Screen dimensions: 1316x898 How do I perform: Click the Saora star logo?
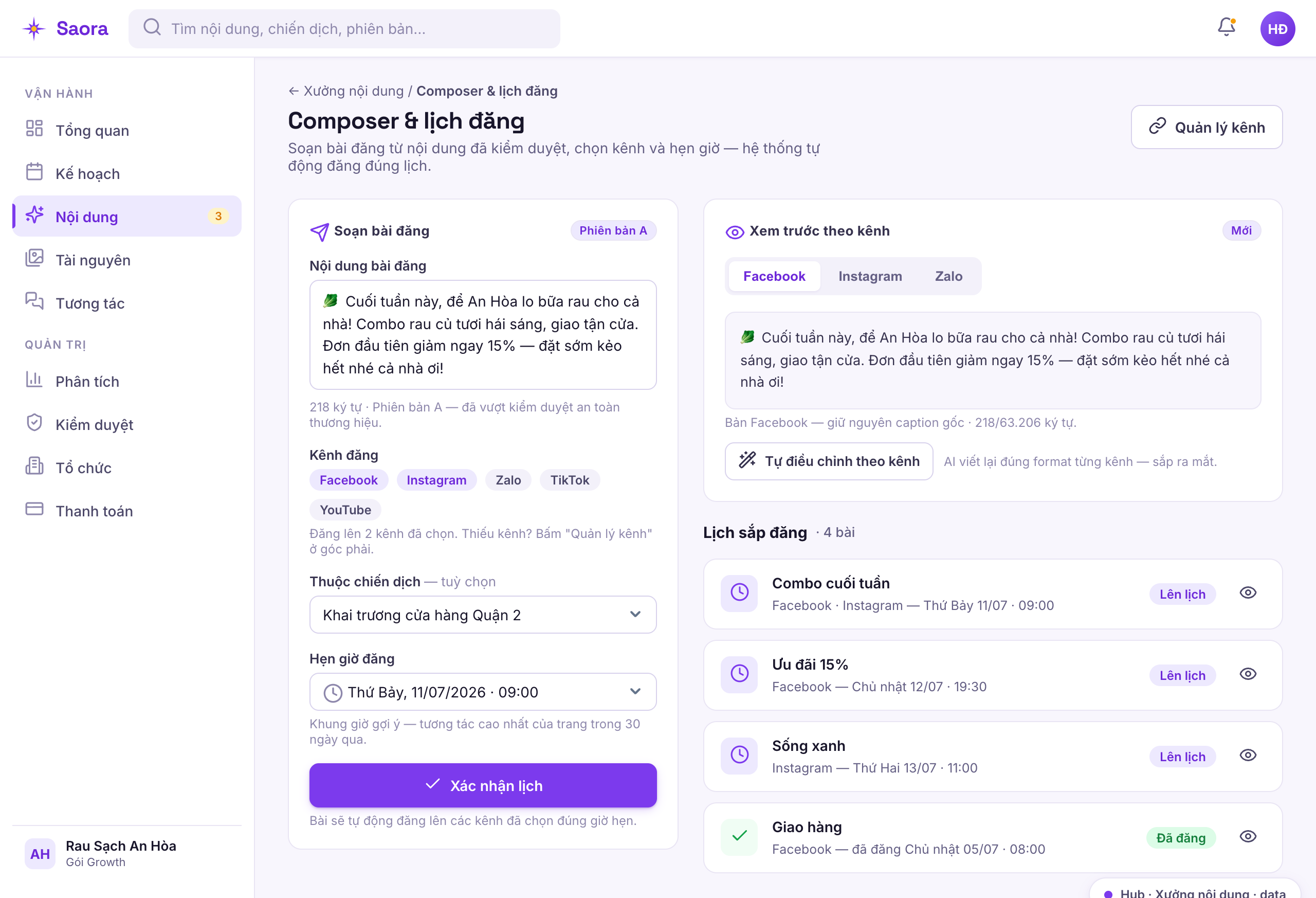click(x=34, y=28)
